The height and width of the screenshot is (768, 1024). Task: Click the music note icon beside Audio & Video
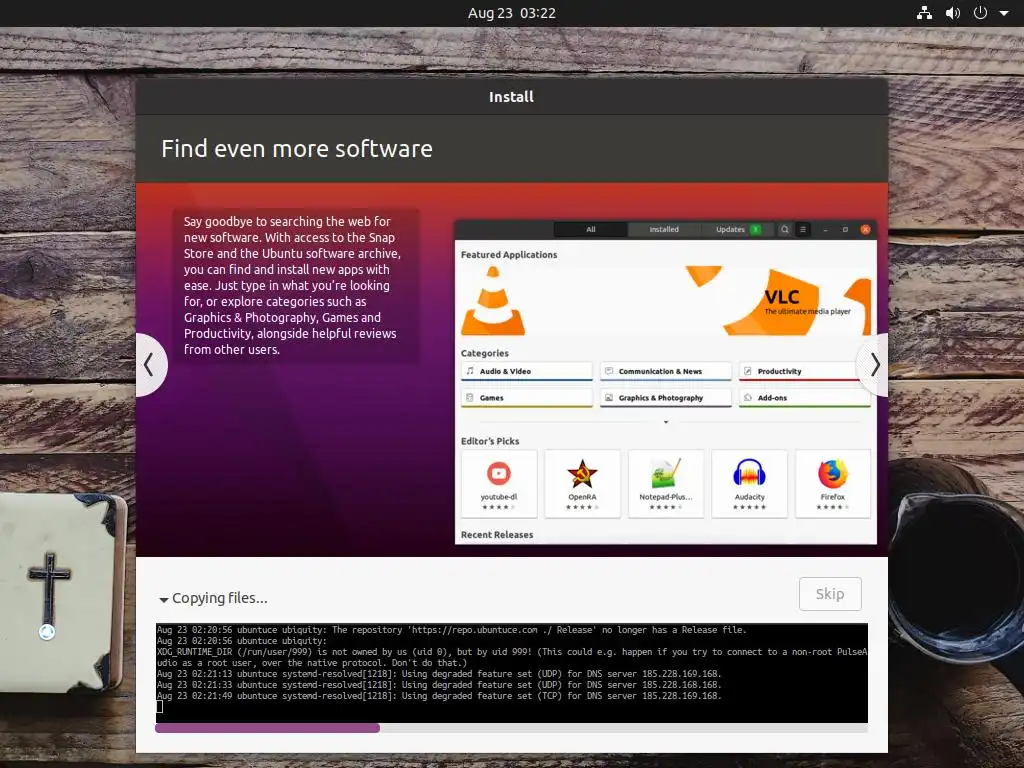(x=470, y=371)
